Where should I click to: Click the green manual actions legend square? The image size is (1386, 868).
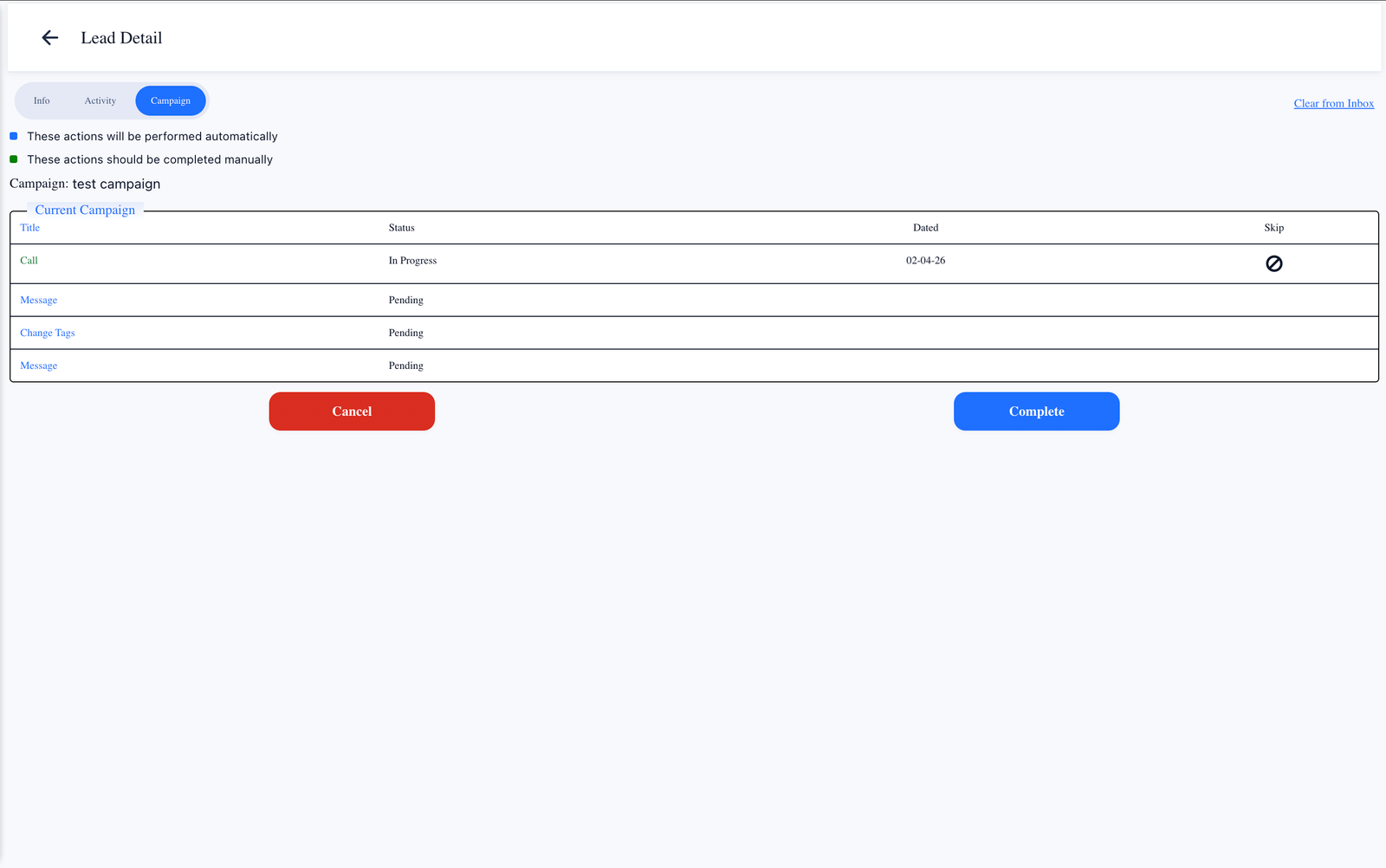[14, 159]
